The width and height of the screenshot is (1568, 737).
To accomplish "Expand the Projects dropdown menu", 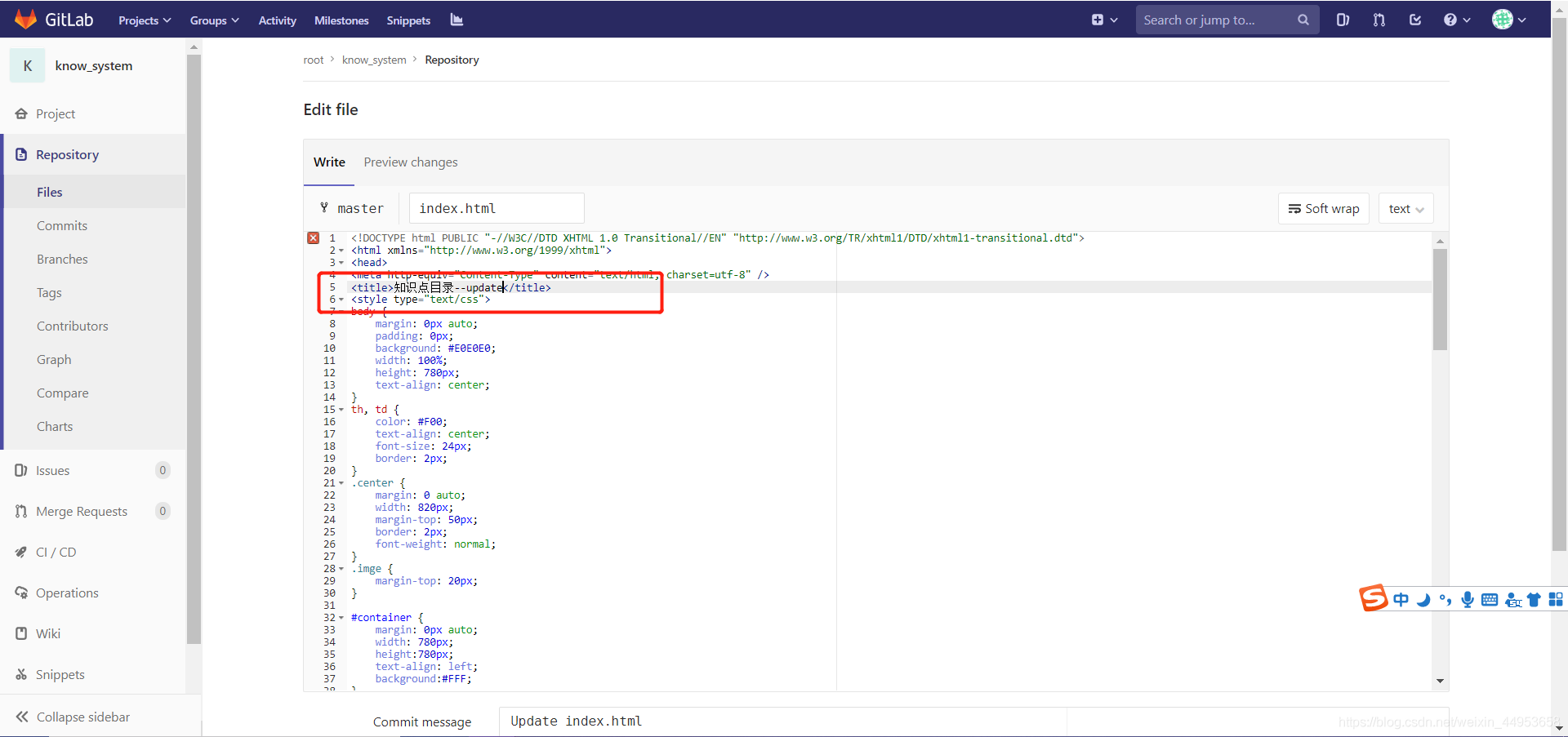I will pyautogui.click(x=145, y=20).
